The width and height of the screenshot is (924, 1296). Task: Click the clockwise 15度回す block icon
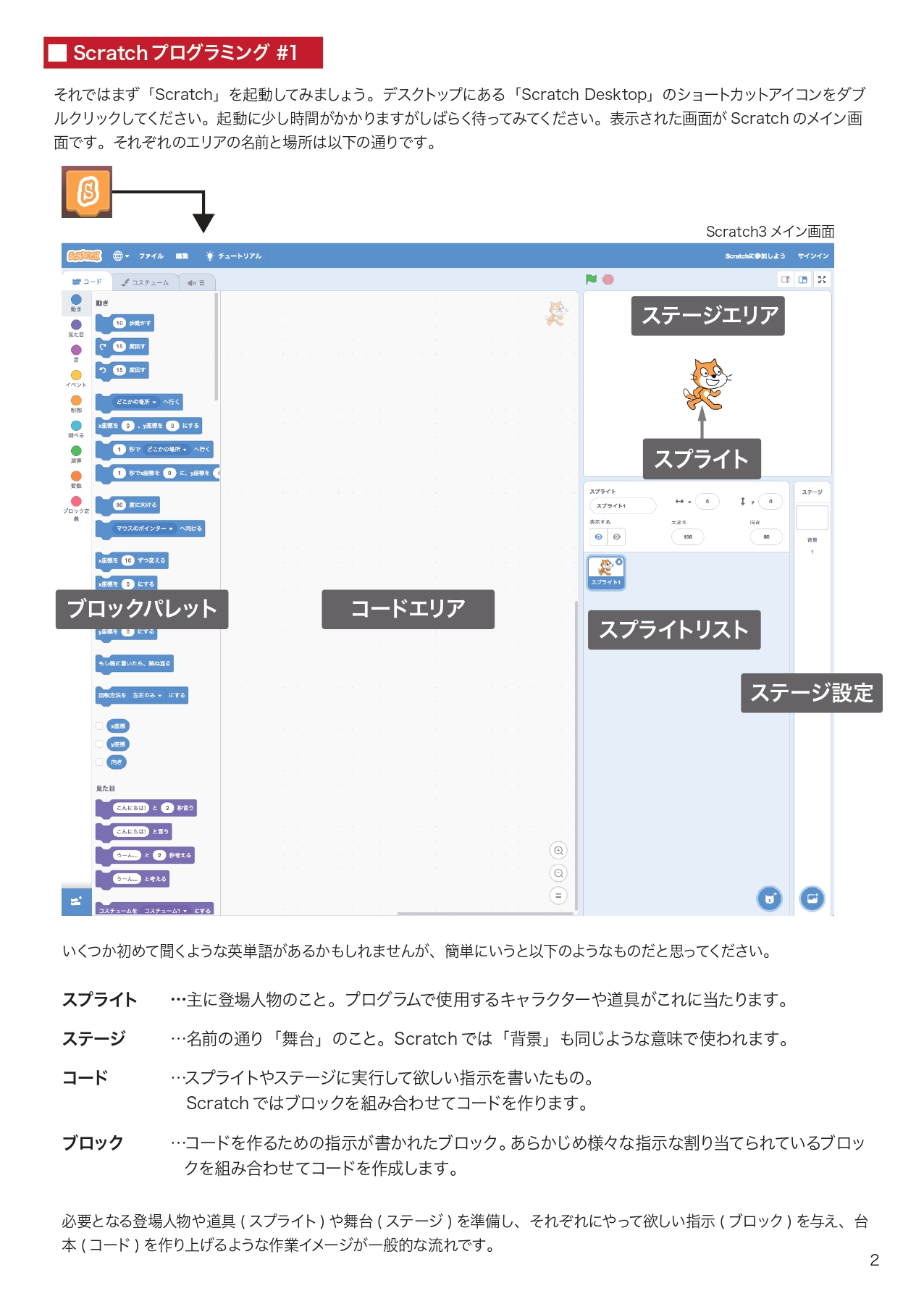click(x=103, y=347)
